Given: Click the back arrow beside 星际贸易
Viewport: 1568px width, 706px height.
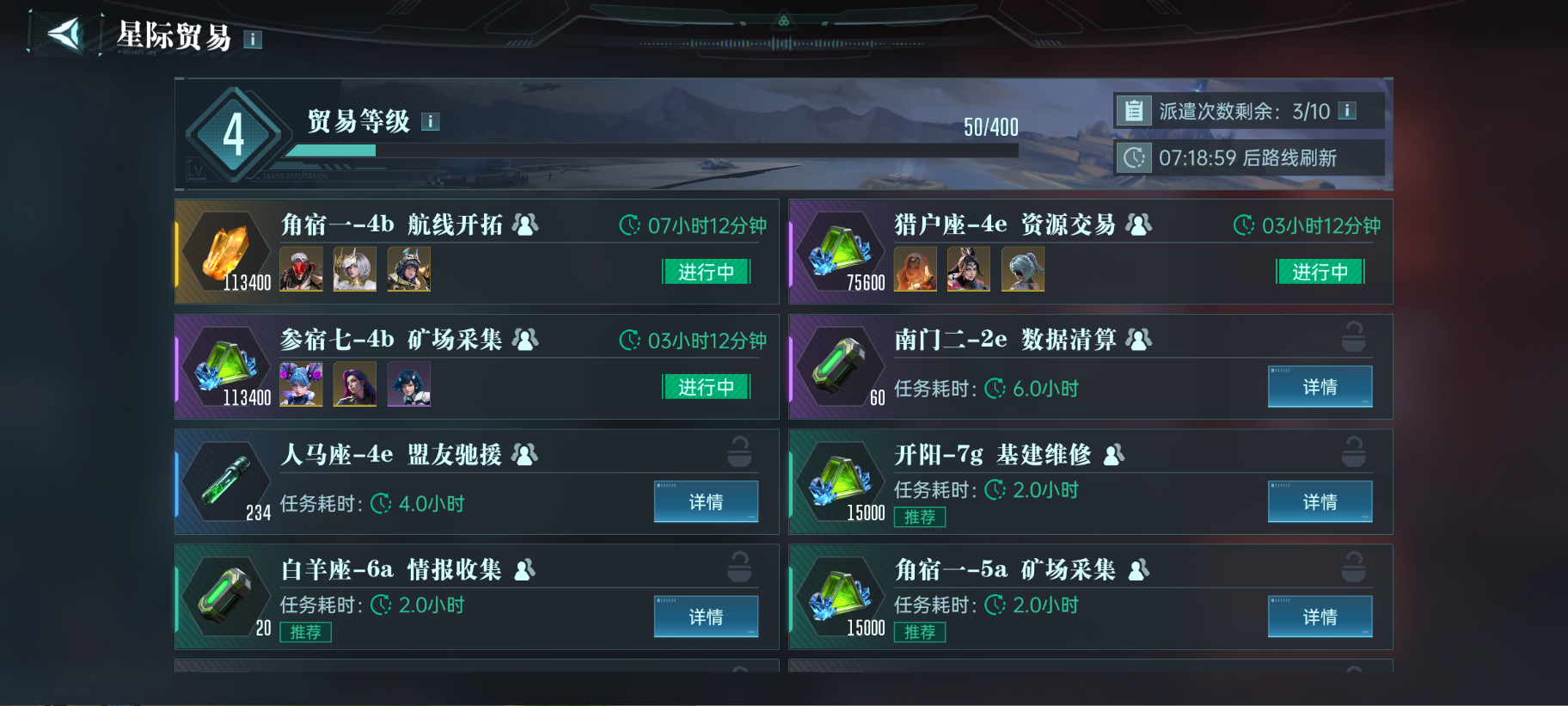Looking at the screenshot, I should pyautogui.click(x=64, y=34).
